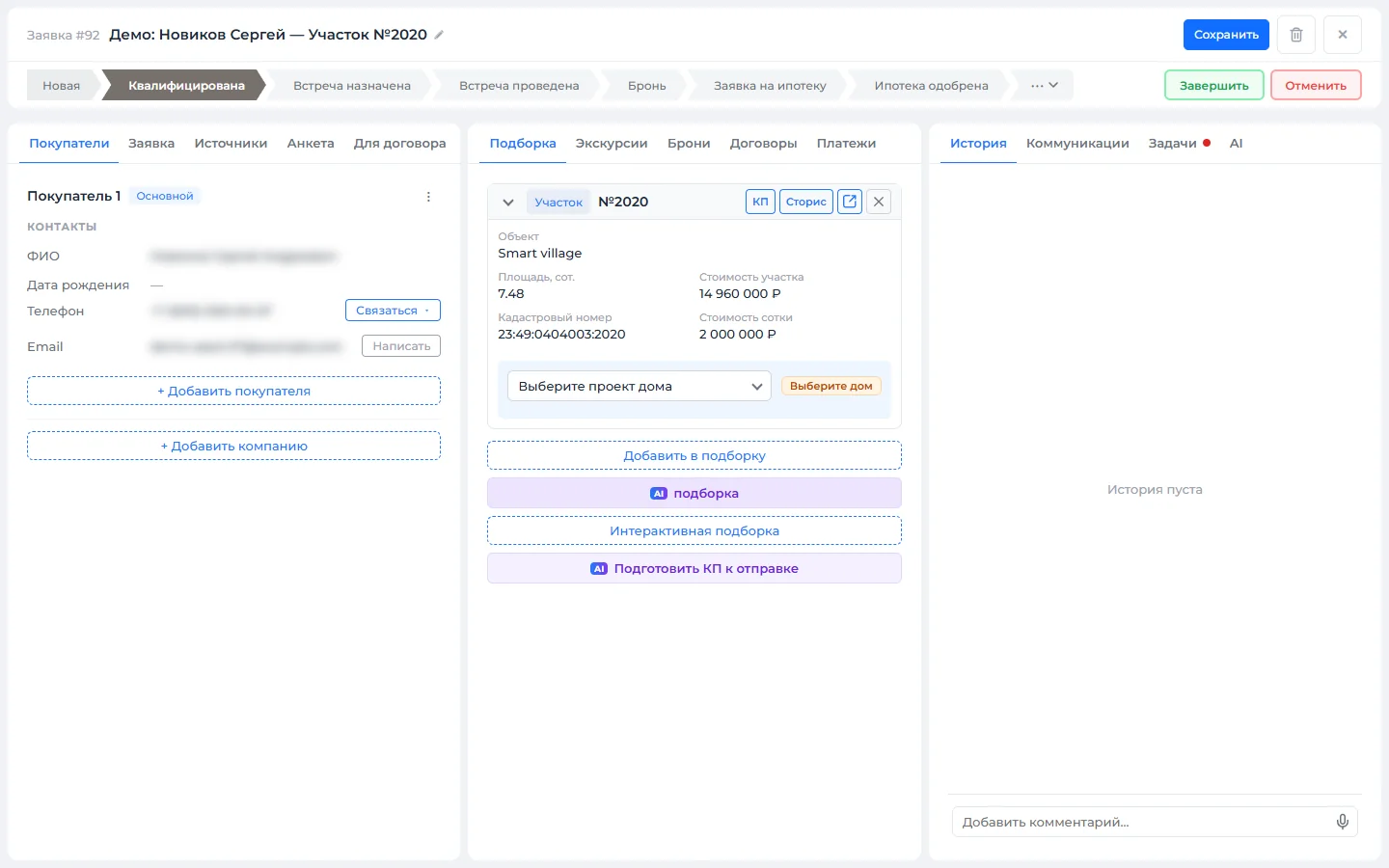This screenshot has width=1389, height=868.
Task: Click the AI Подготовить КП к отправке button
Action: click(694, 568)
